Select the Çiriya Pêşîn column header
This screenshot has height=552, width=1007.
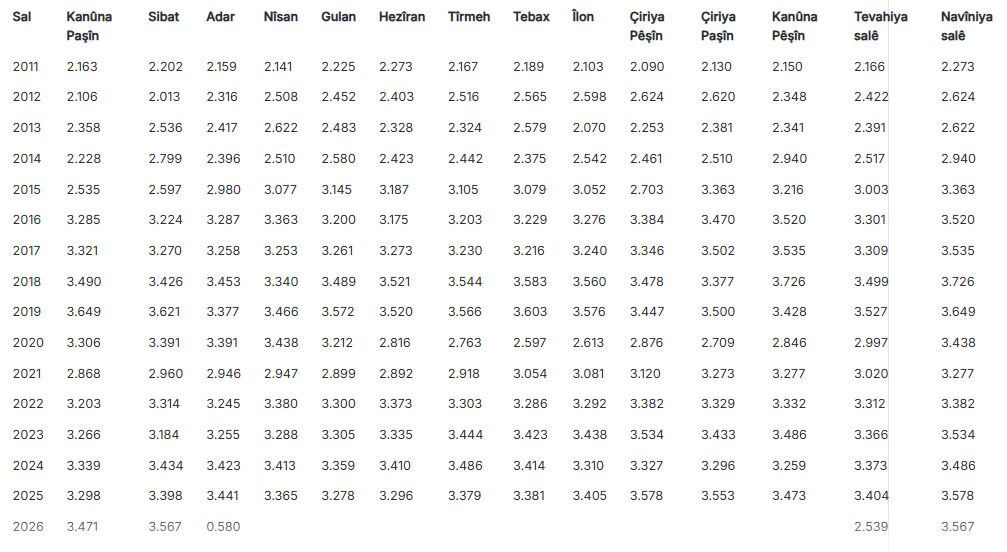click(x=647, y=26)
